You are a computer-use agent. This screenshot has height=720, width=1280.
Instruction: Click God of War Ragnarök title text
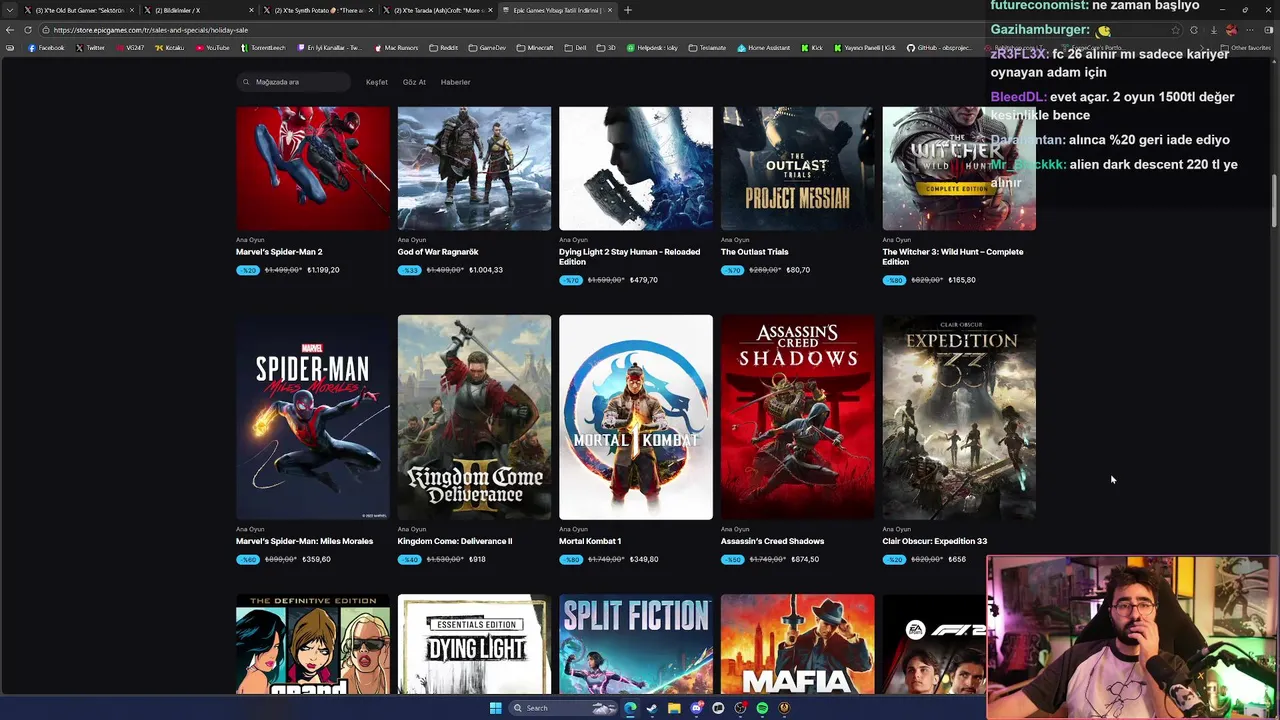438,252
